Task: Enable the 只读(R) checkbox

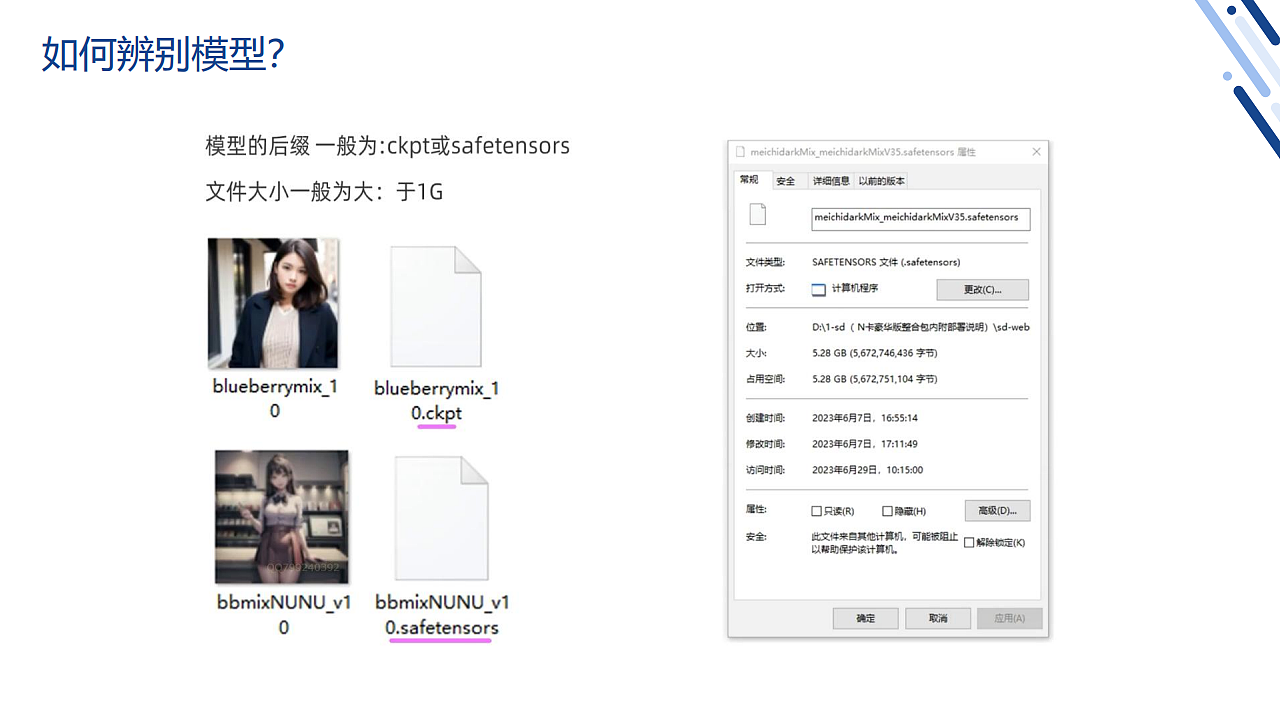Action: pos(817,510)
